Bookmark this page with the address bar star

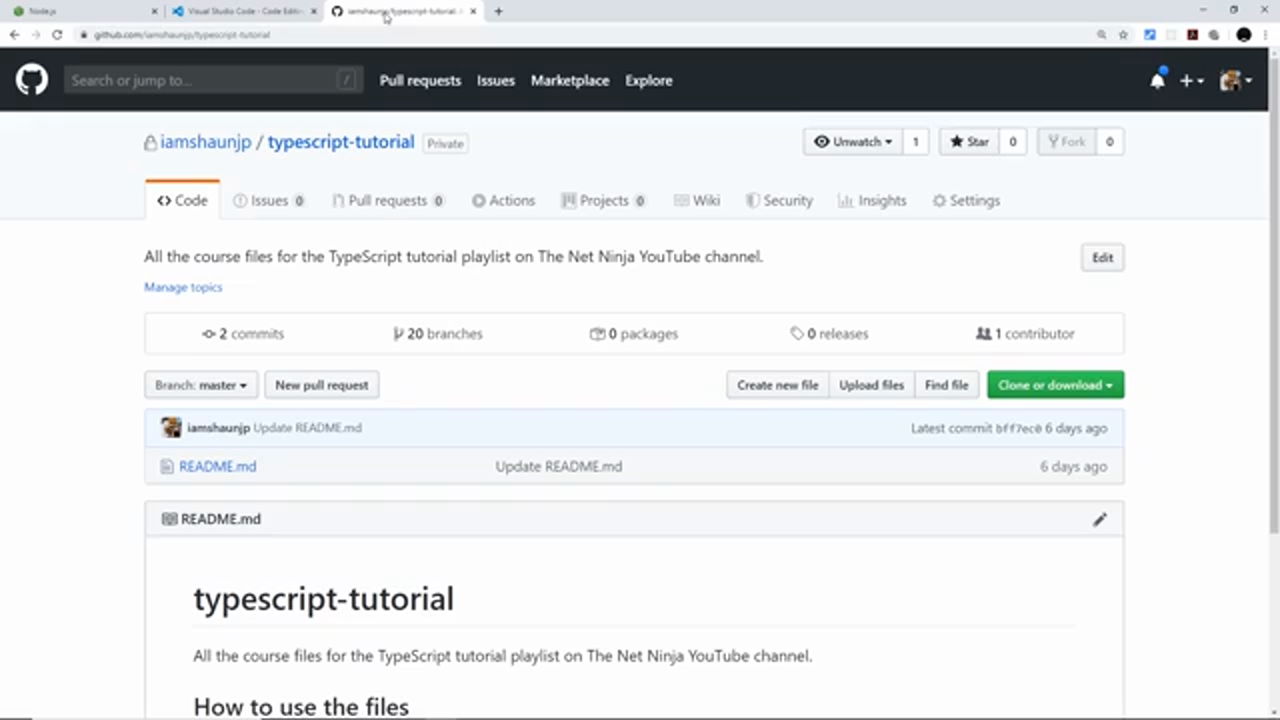click(1123, 34)
